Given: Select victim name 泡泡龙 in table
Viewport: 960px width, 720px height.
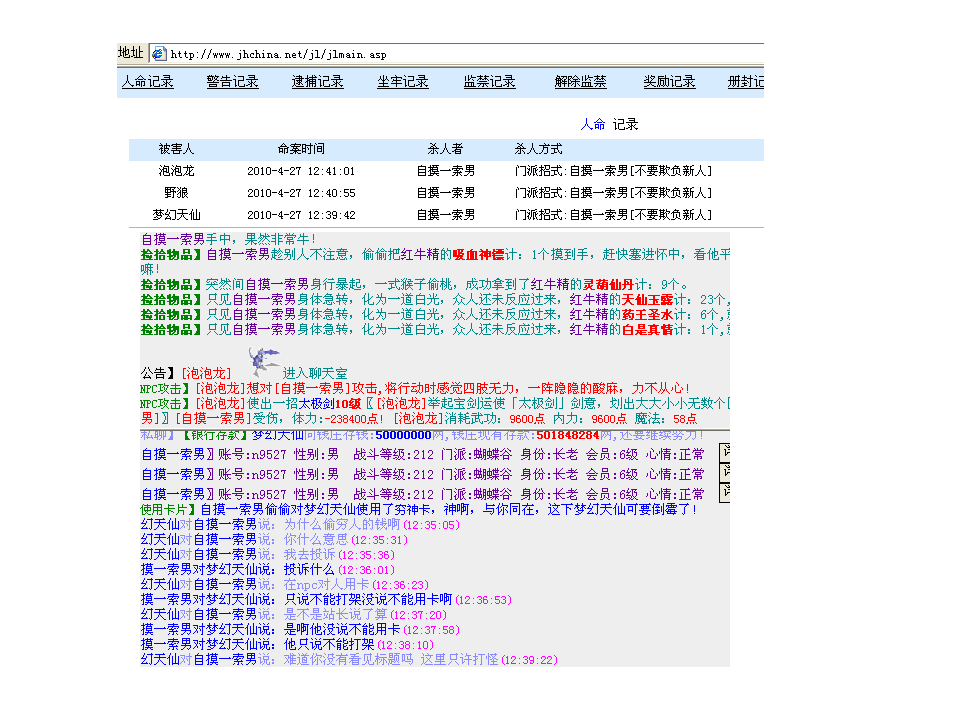Looking at the screenshot, I should point(176,171).
